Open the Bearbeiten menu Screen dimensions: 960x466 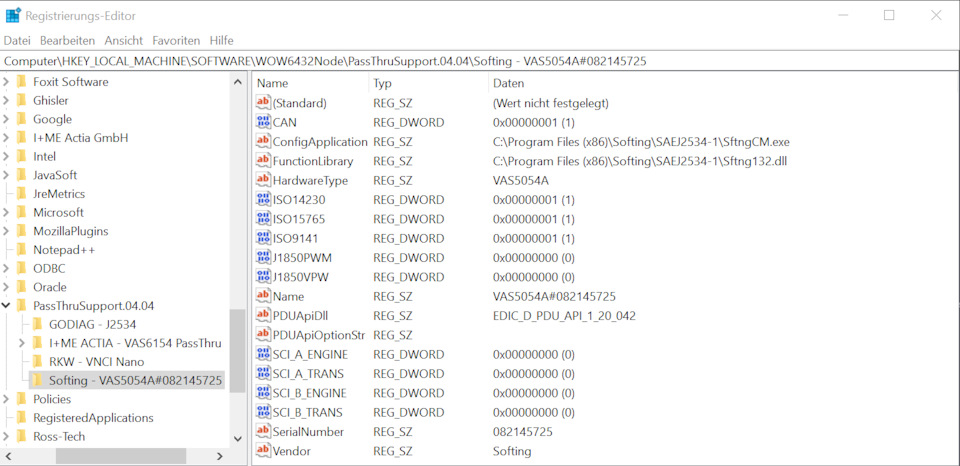point(67,40)
